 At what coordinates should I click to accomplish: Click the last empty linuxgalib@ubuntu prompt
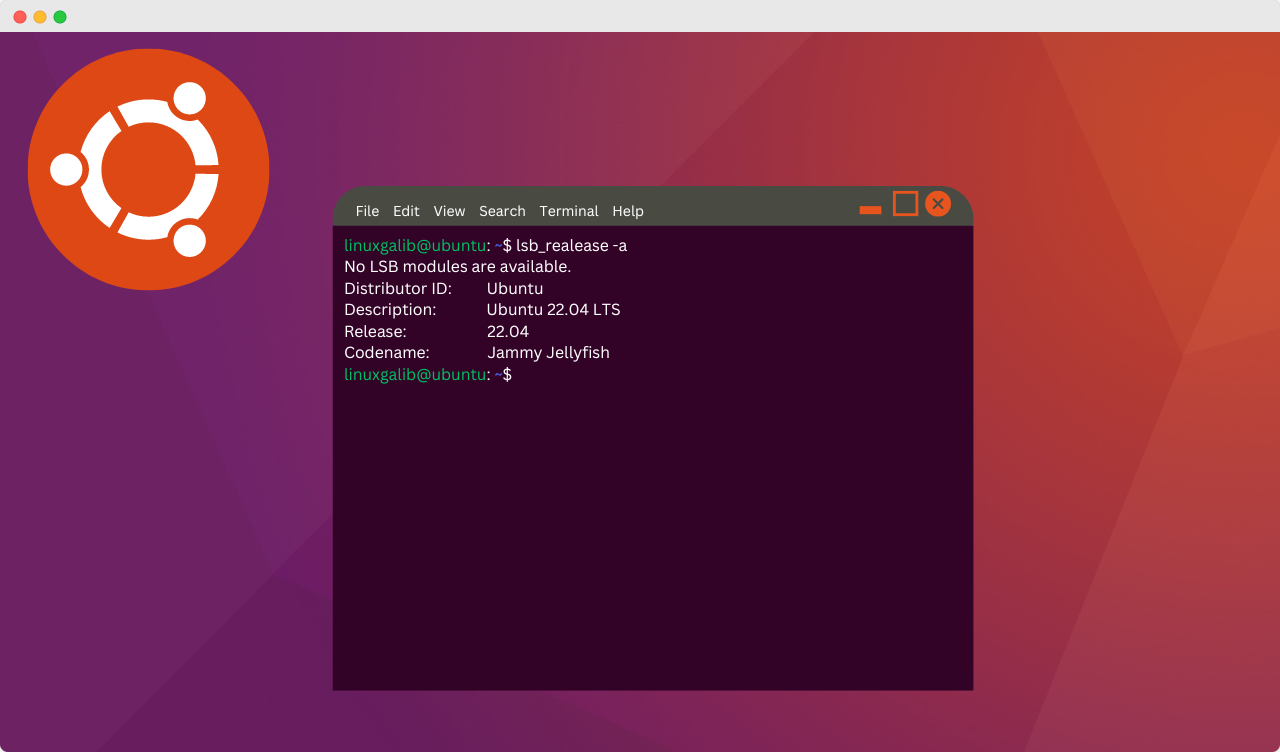[415, 374]
